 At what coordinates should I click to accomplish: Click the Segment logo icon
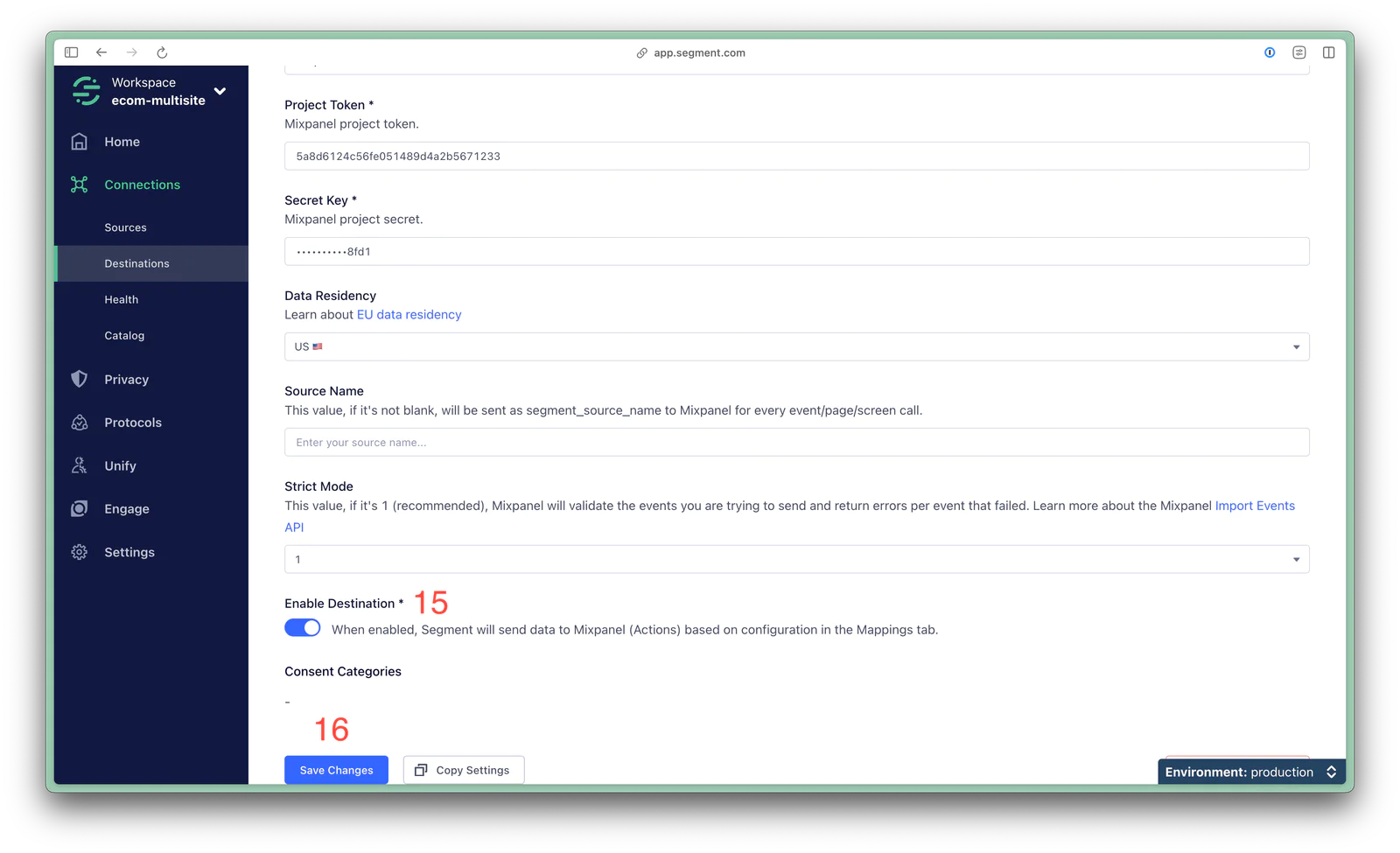pyautogui.click(x=86, y=91)
